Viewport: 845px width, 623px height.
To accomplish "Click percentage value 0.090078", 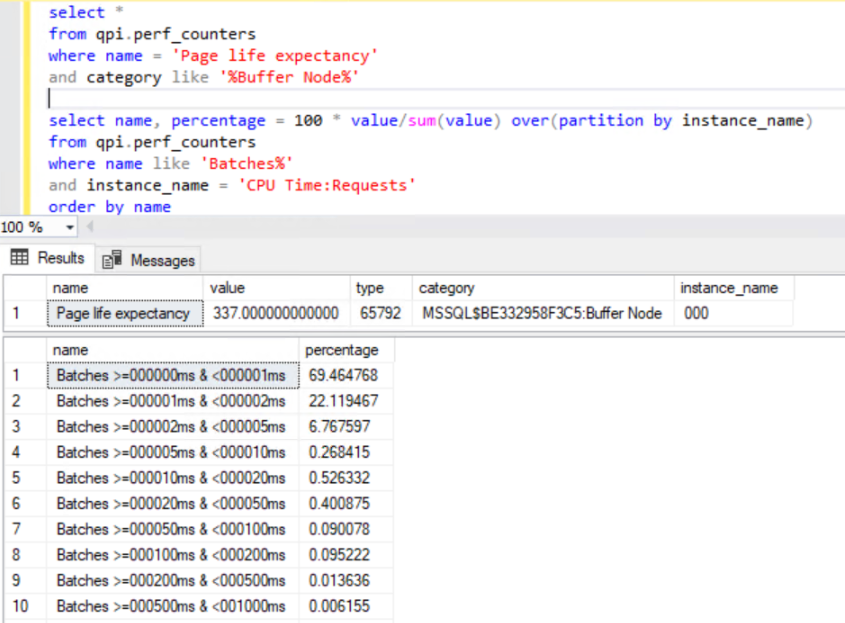I will [346, 529].
